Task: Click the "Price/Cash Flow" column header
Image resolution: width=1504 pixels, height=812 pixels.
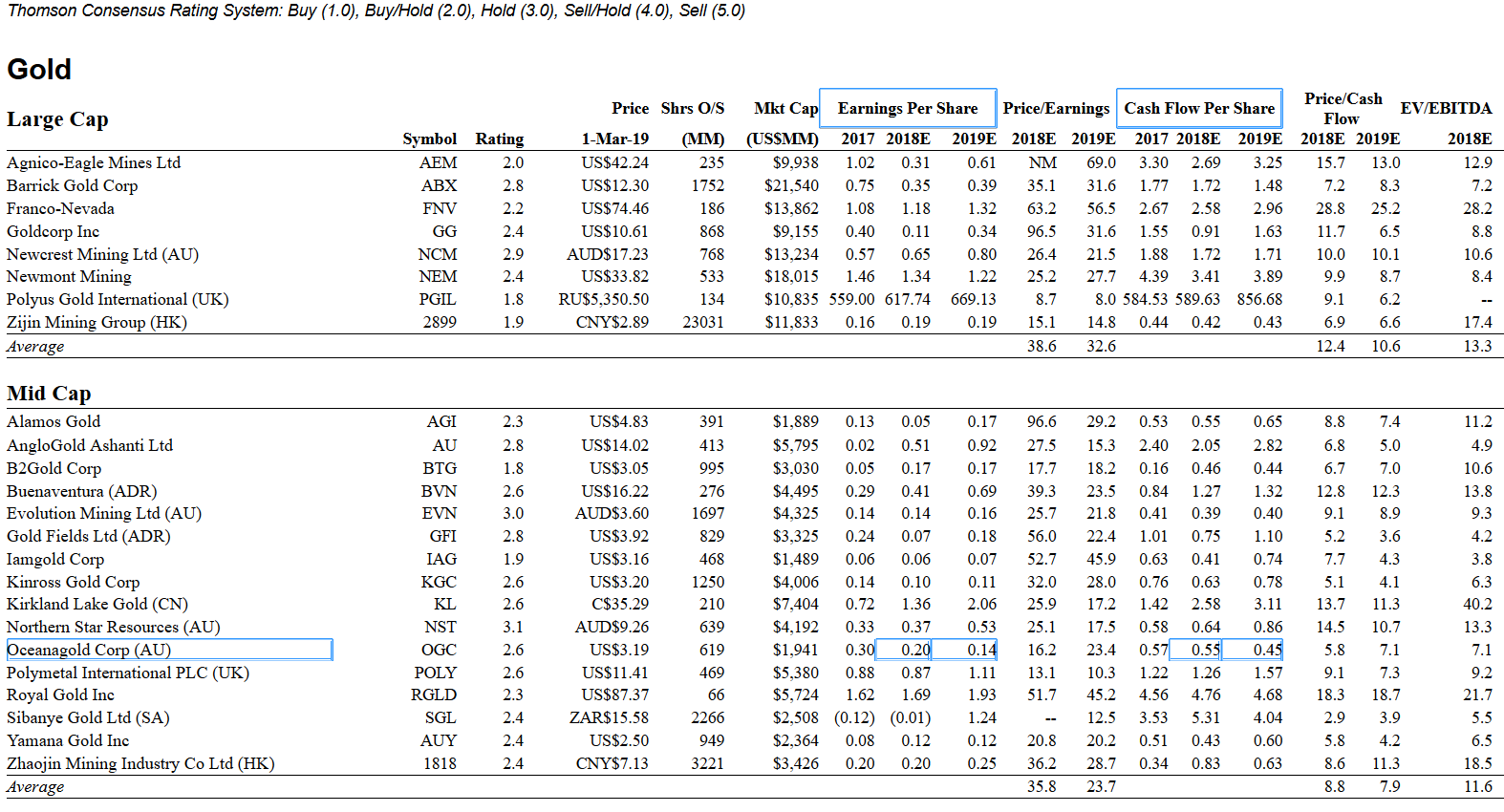Action: (x=1343, y=108)
